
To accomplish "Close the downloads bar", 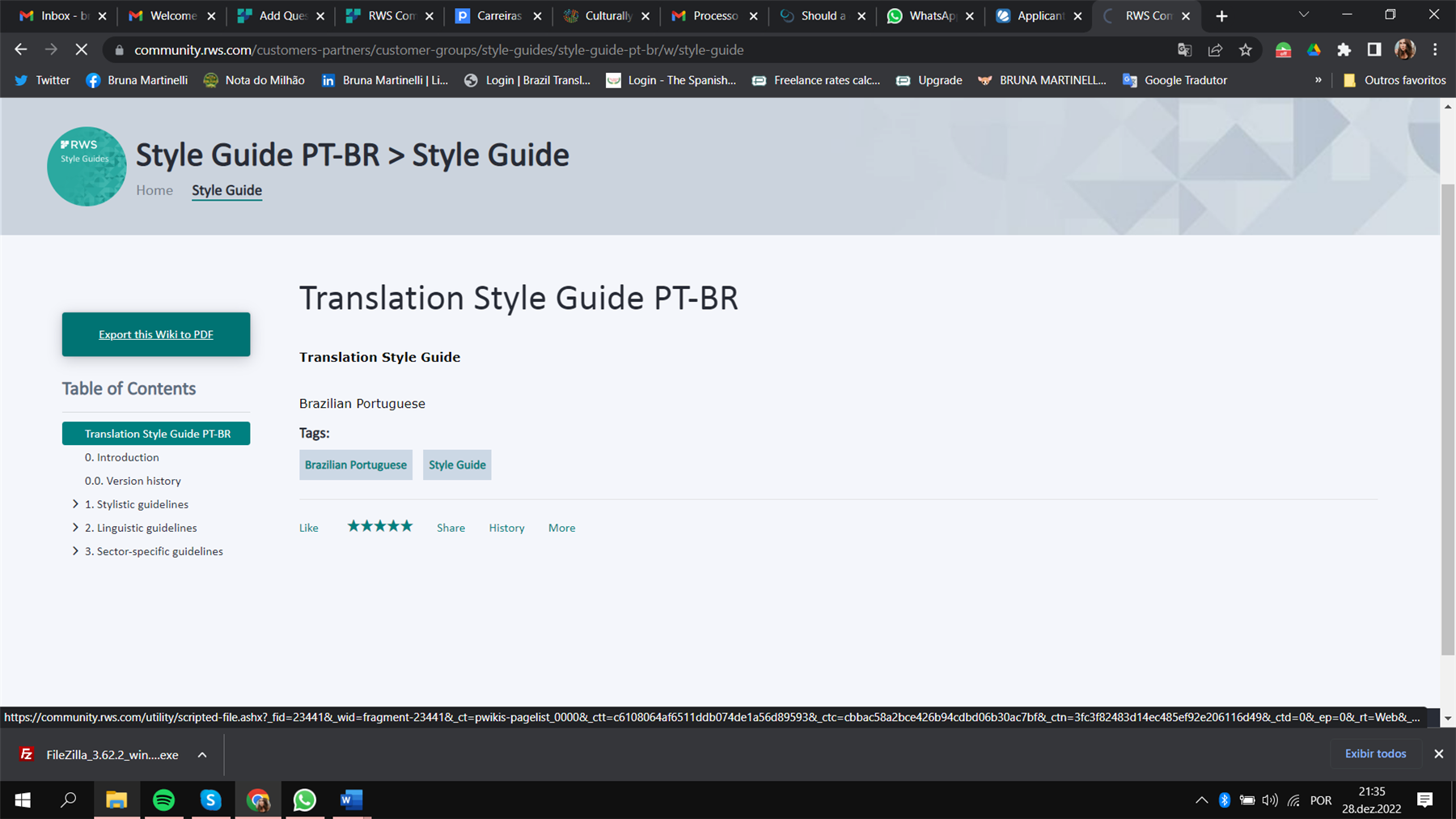I will (x=1438, y=753).
